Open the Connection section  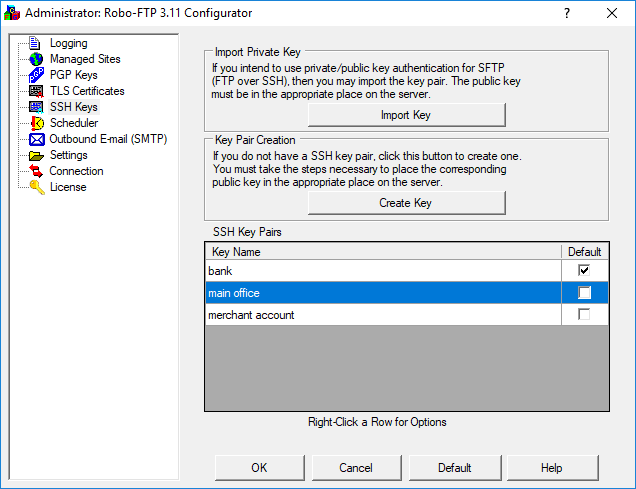click(x=76, y=171)
